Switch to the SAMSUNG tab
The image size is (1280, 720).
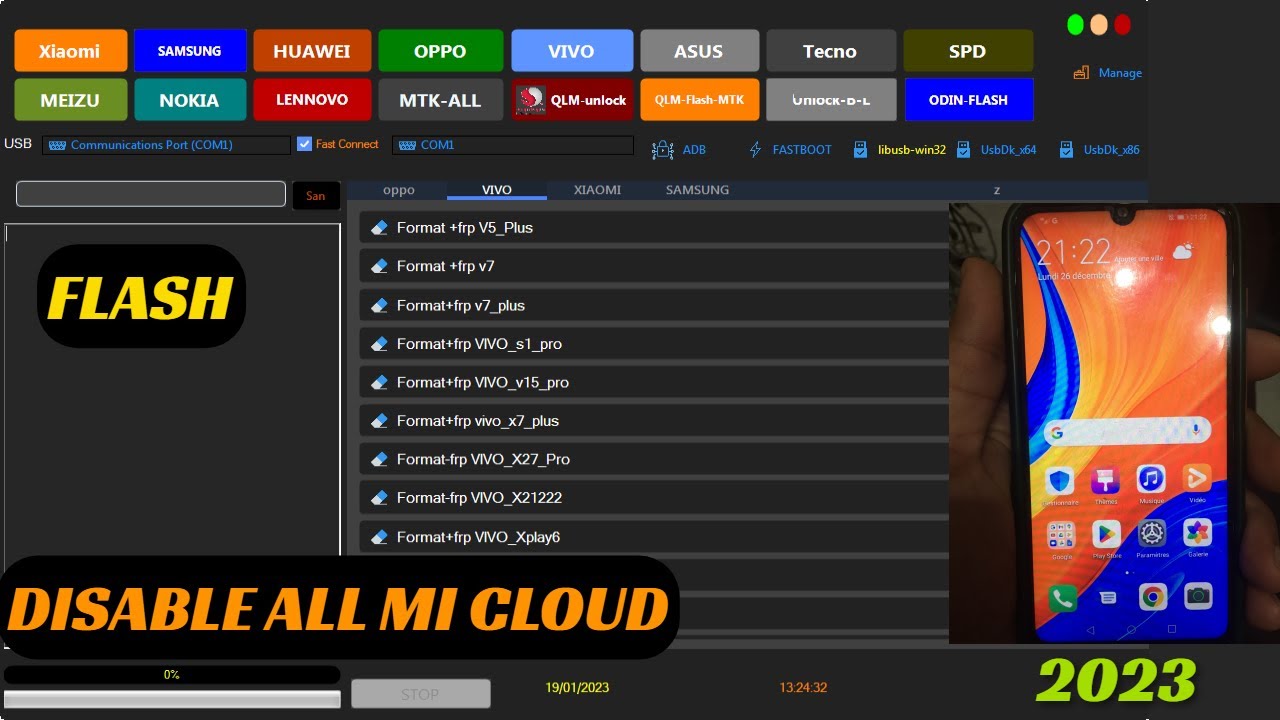[697, 190]
